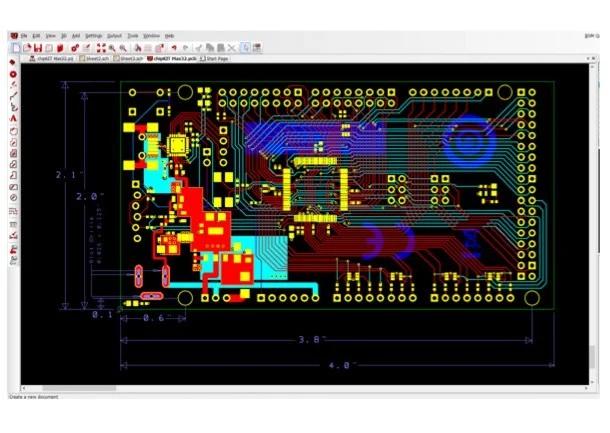Open the Edit menu

[36, 36]
